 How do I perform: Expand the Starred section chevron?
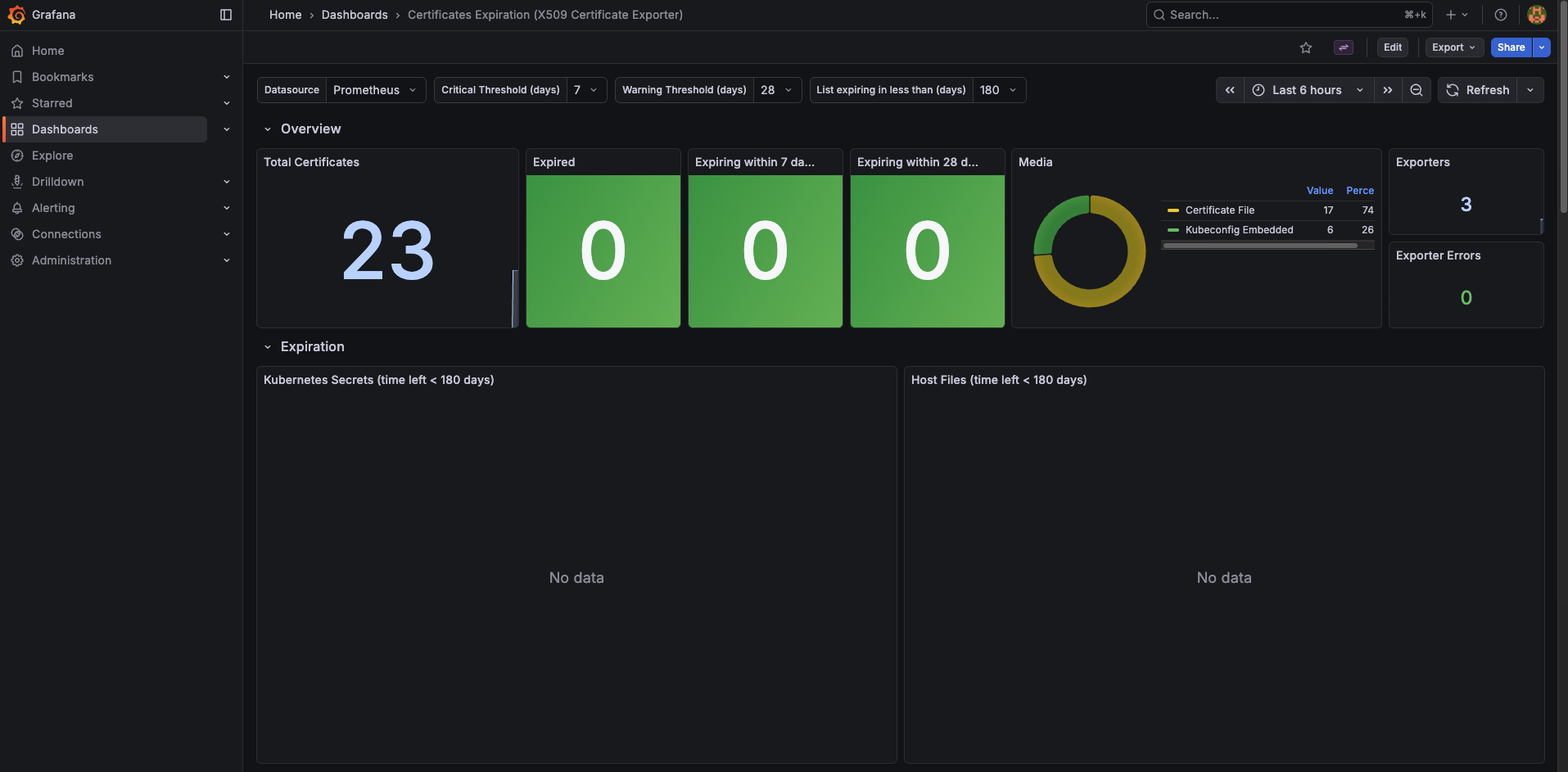click(x=227, y=103)
